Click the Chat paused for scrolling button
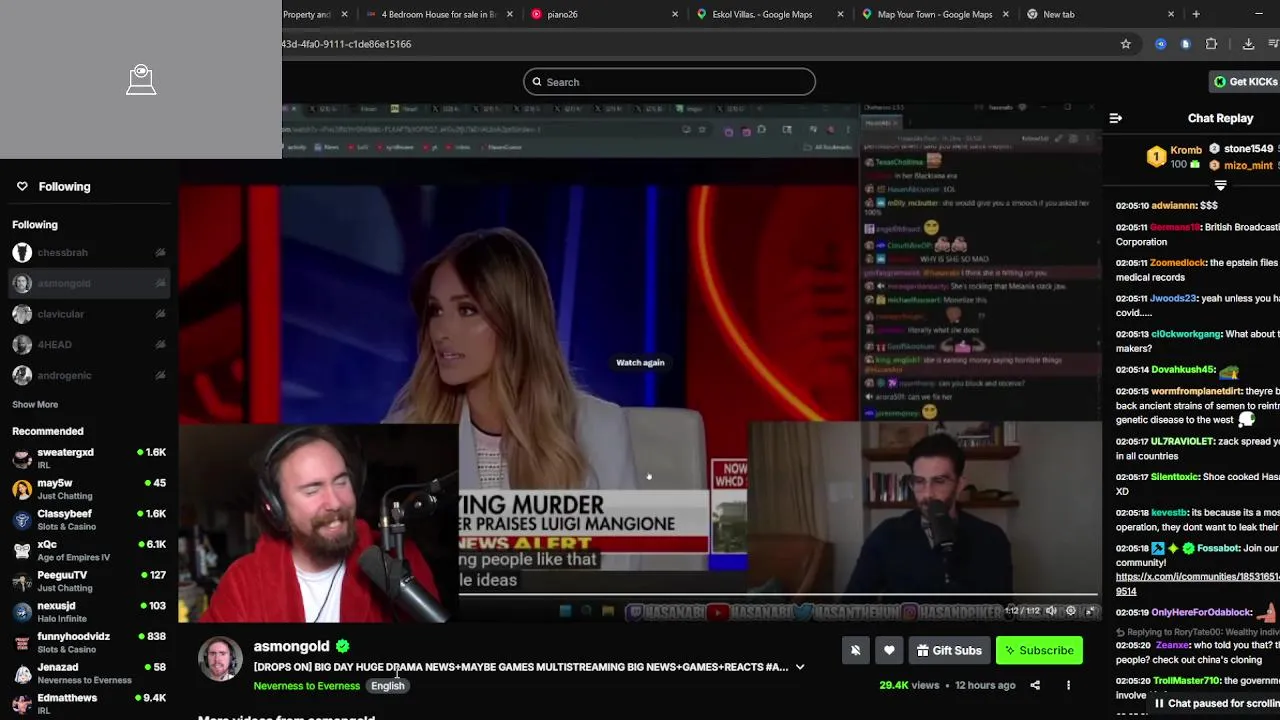1280x720 pixels. click(x=1215, y=704)
